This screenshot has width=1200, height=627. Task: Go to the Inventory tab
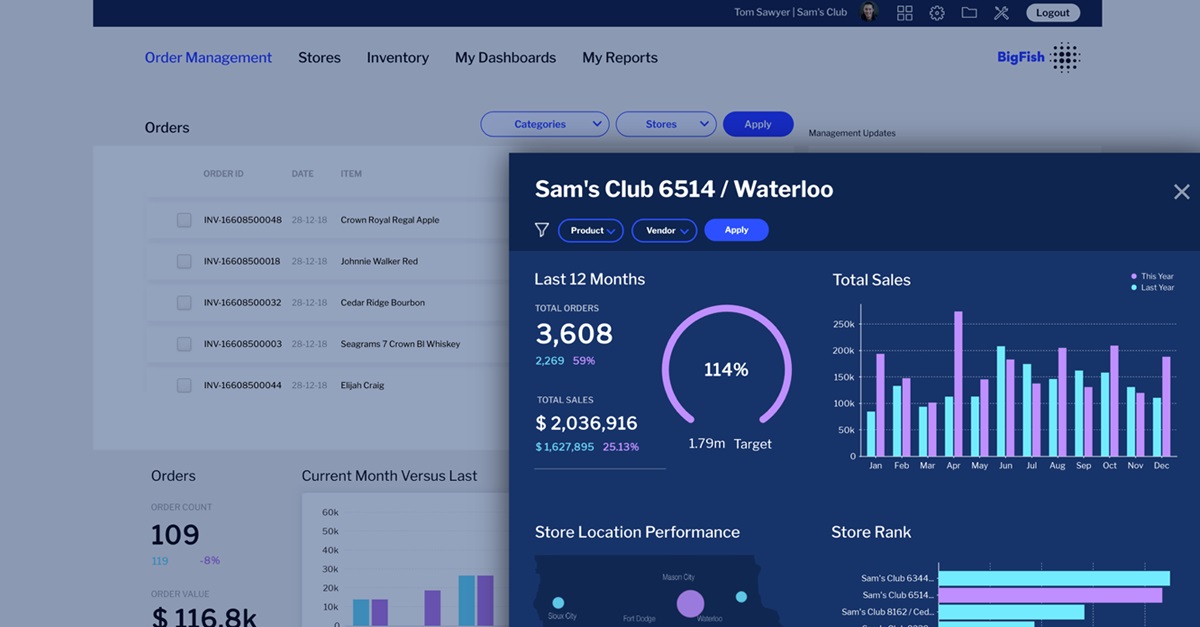(x=397, y=58)
